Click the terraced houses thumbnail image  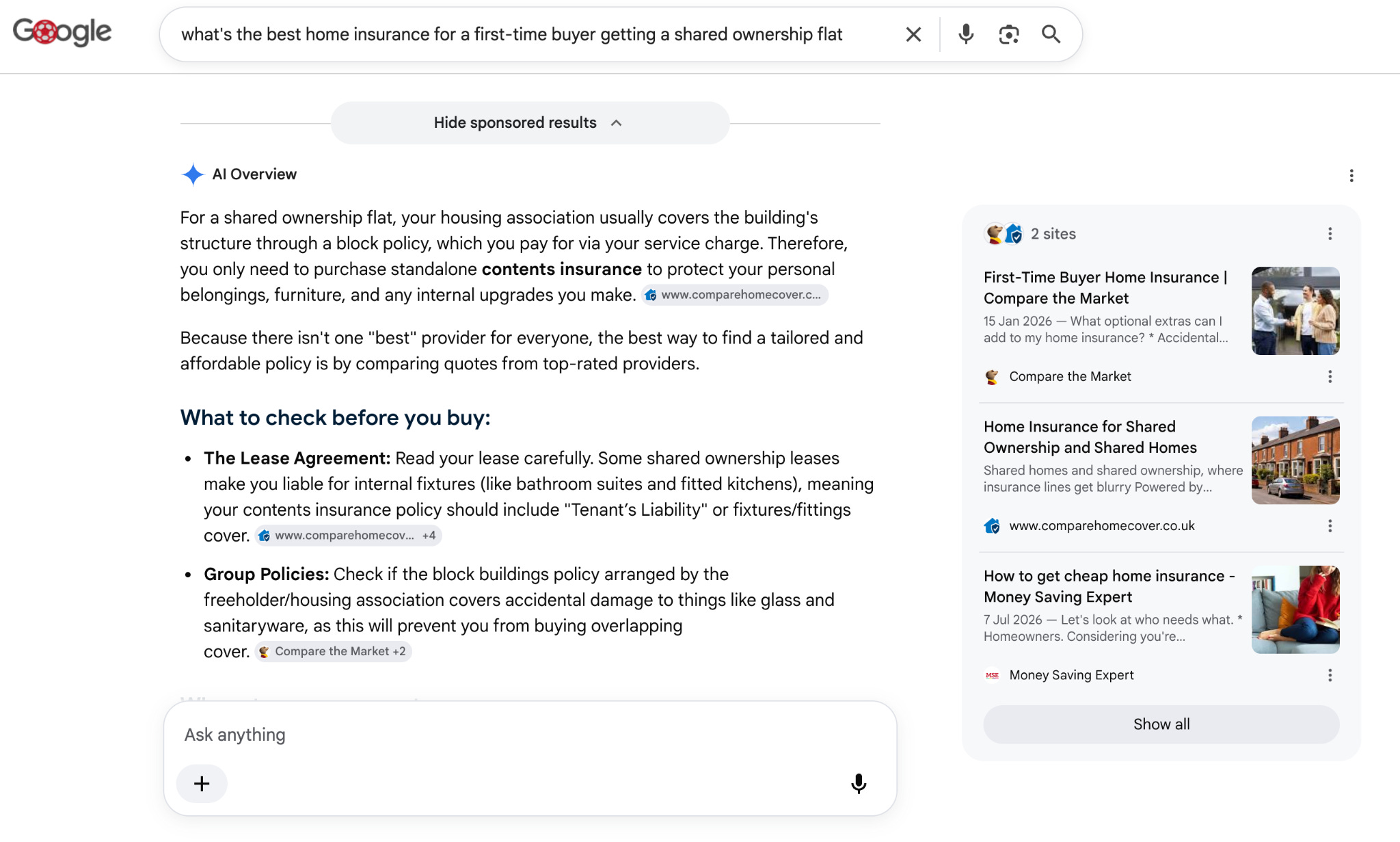[1295, 460]
